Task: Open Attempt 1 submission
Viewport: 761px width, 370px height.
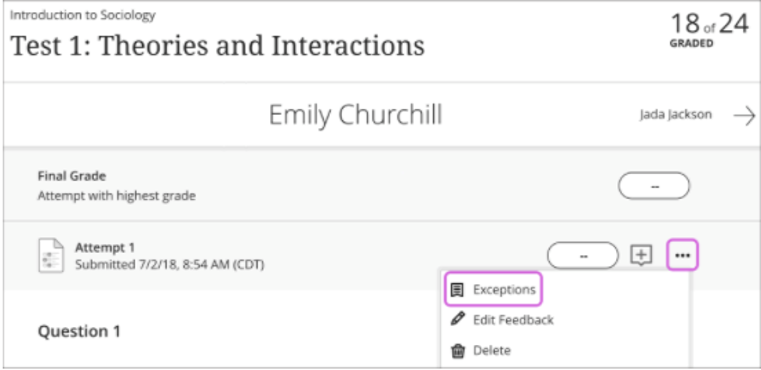Action: pyautogui.click(x=105, y=248)
